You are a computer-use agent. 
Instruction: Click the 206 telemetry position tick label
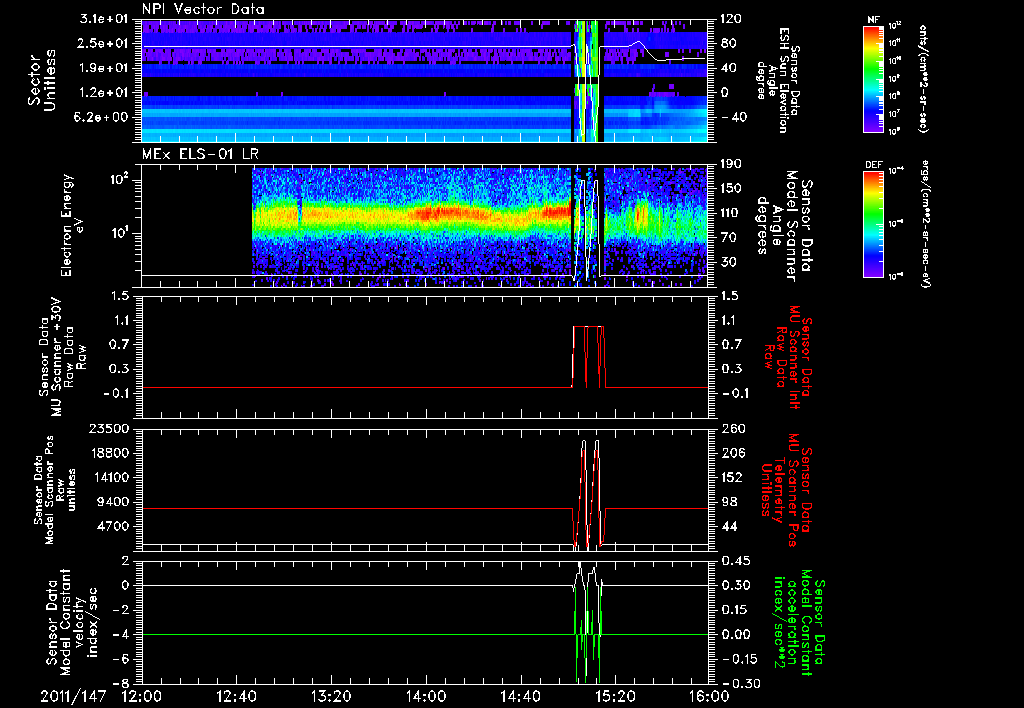tap(733, 453)
